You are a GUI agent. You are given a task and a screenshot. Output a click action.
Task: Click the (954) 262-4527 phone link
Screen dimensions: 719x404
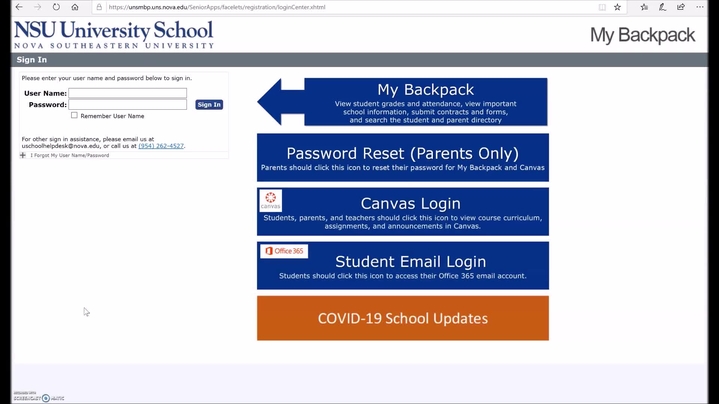[x=161, y=146]
